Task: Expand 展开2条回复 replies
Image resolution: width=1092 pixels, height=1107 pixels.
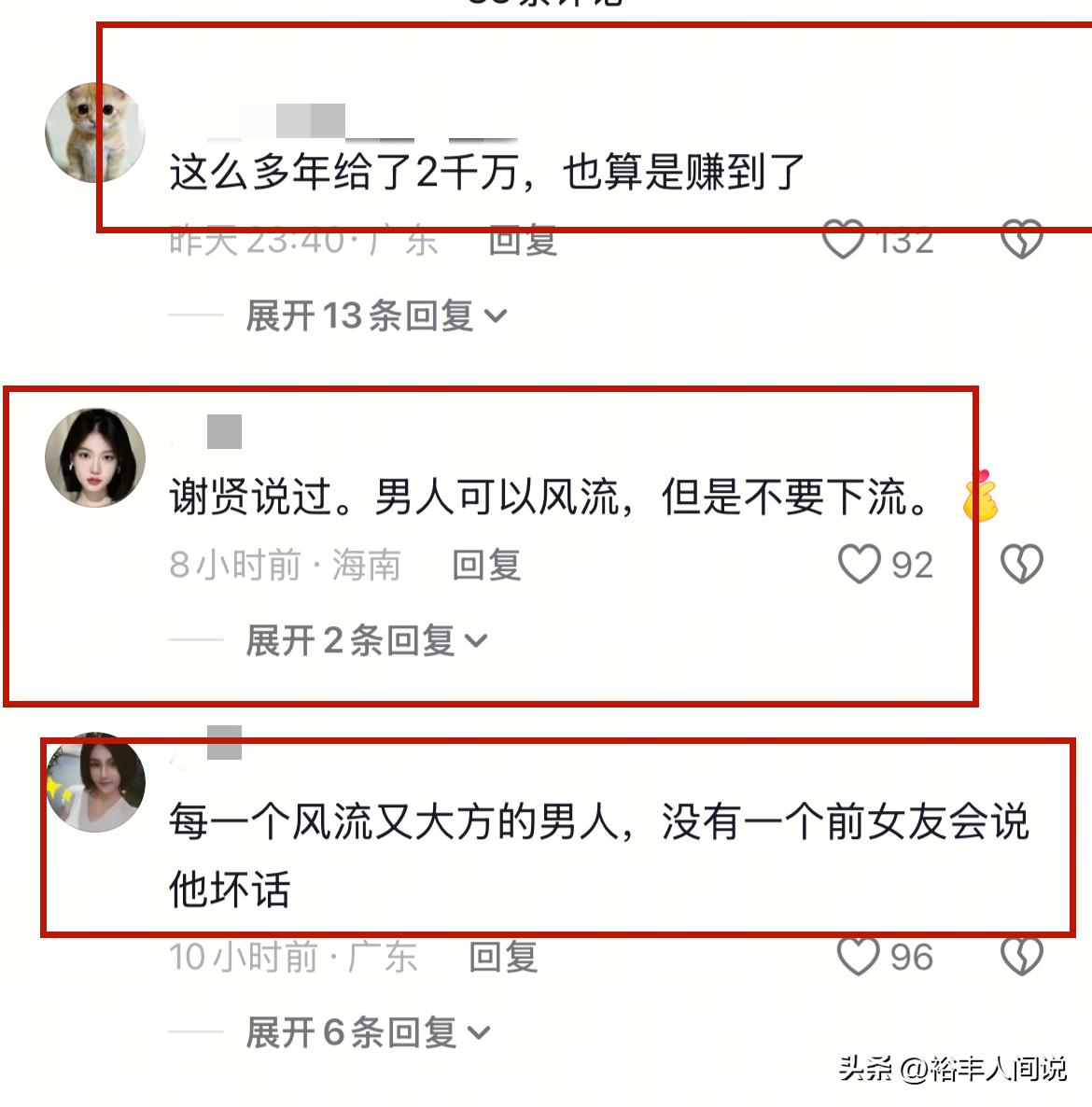Action: point(367,640)
